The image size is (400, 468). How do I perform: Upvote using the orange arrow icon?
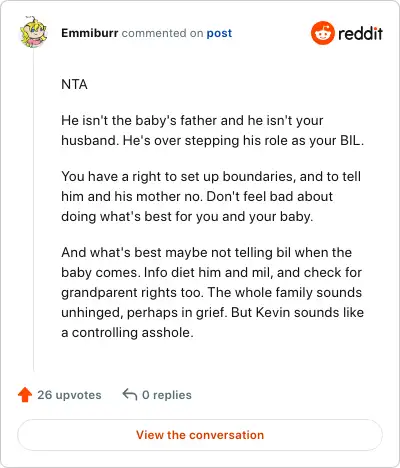[x=25, y=395]
